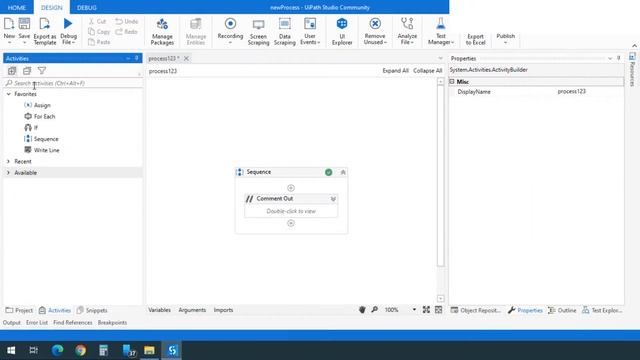The height and width of the screenshot is (360, 640).
Task: Open the 100% zoom dropdown
Action: point(414,310)
